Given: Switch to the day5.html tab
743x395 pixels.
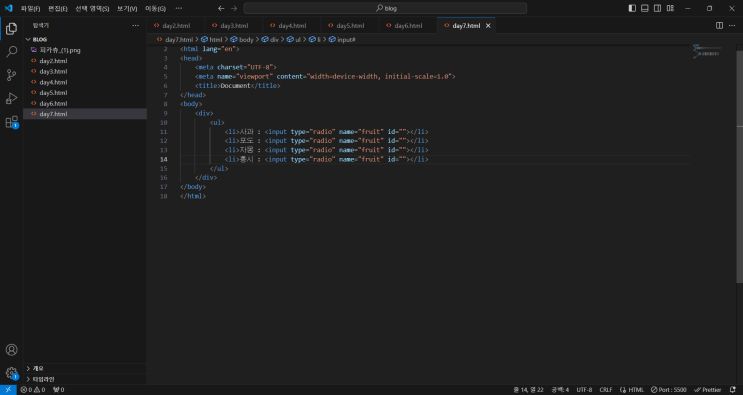Looking at the screenshot, I should coord(350,26).
